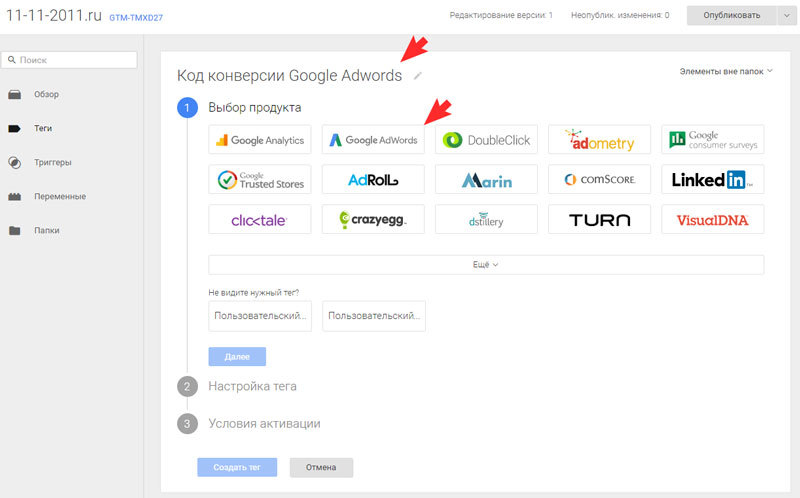Select the Google AdWords product tile
Screen dimensions: 800x498
(x=373, y=139)
